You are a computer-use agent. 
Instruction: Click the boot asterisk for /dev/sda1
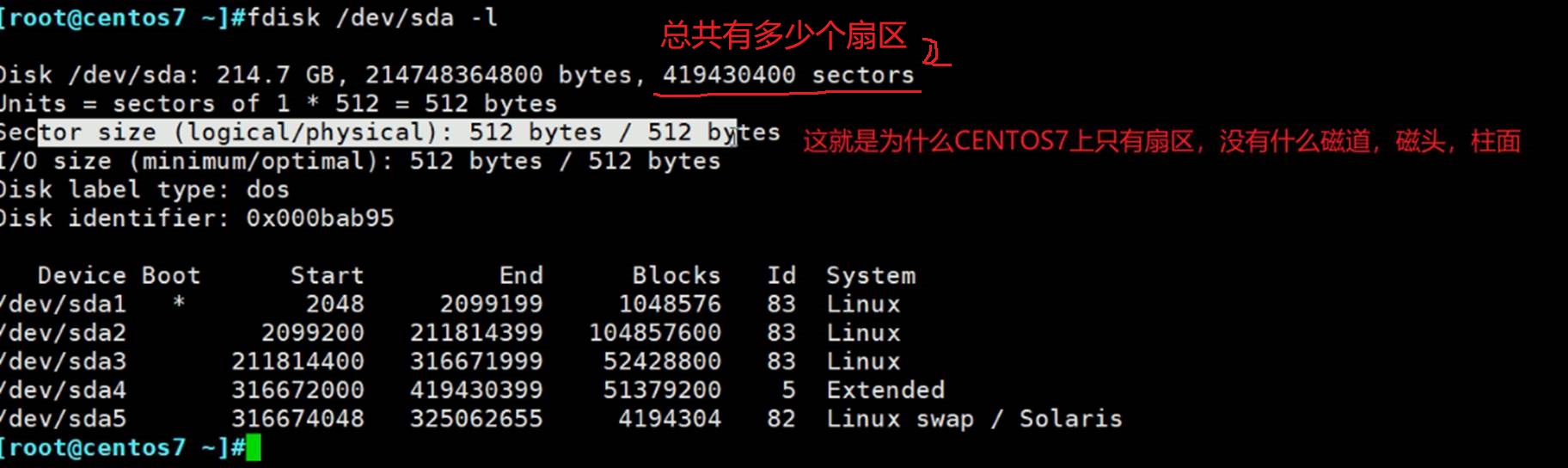(x=179, y=304)
